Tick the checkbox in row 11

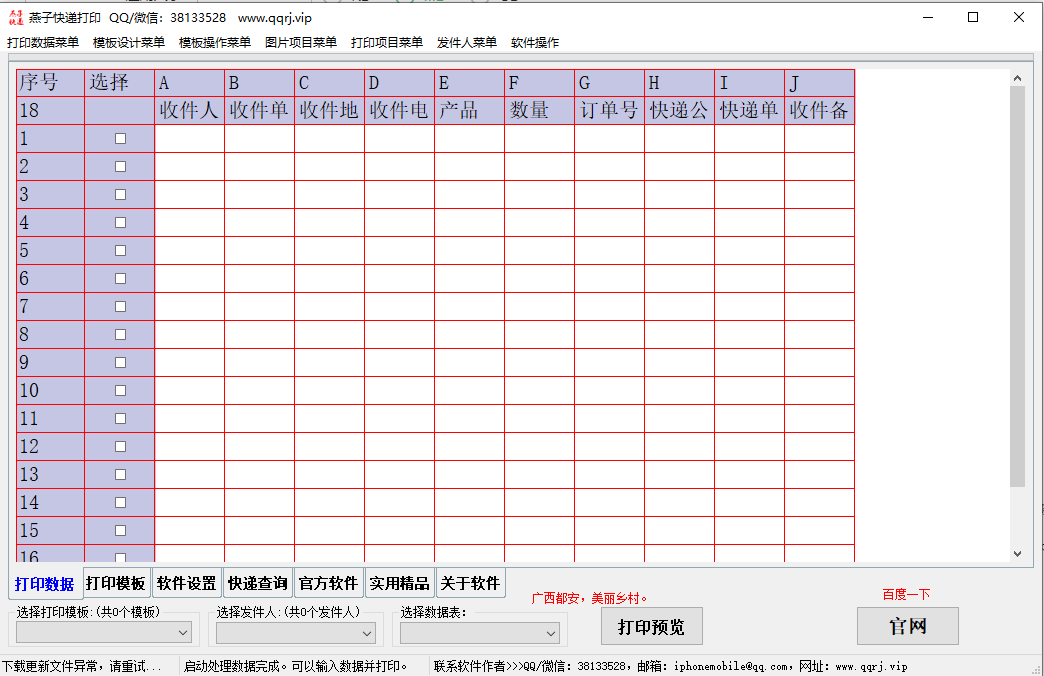pos(121,418)
